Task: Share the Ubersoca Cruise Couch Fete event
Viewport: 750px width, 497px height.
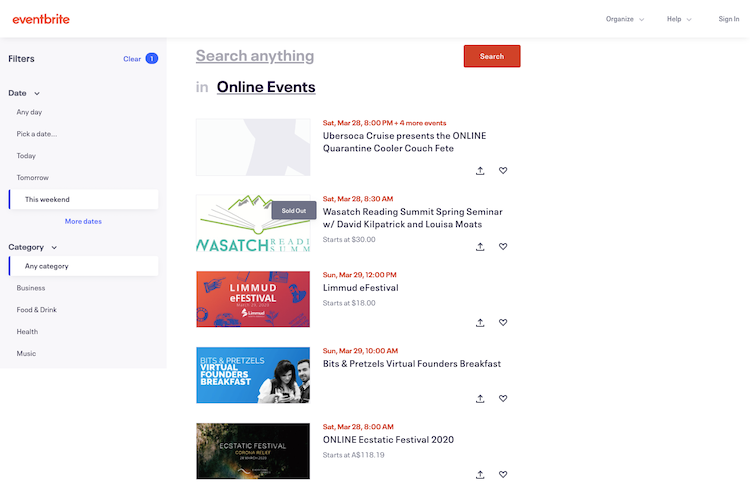Action: tap(480, 171)
